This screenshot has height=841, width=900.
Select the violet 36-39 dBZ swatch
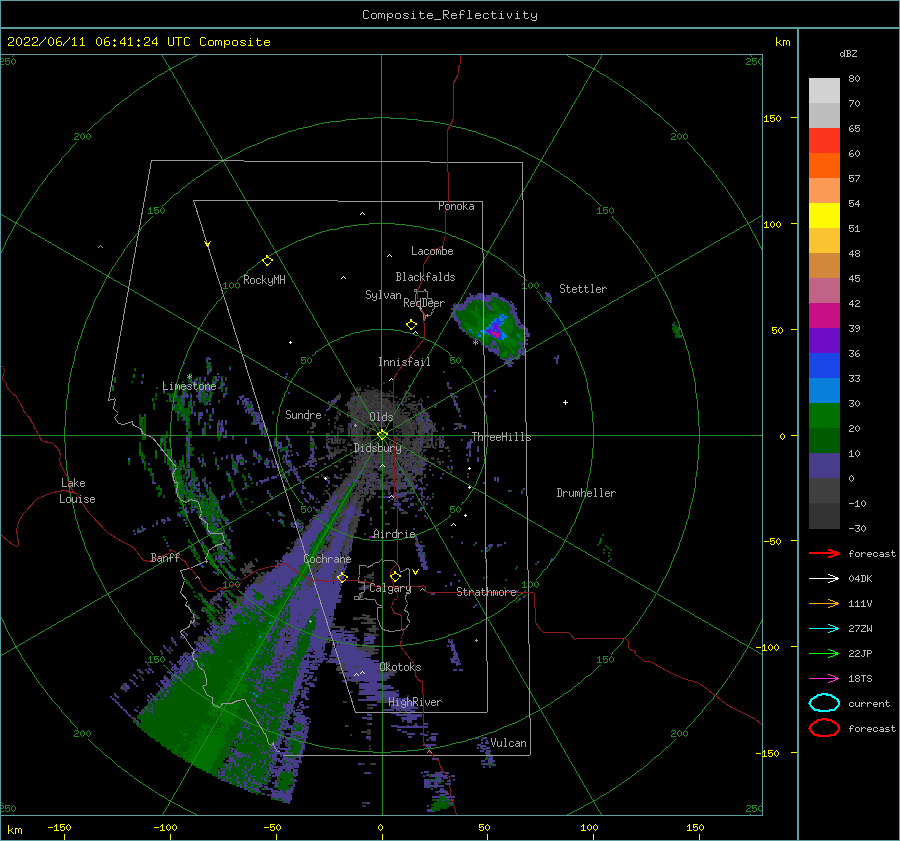(x=824, y=340)
